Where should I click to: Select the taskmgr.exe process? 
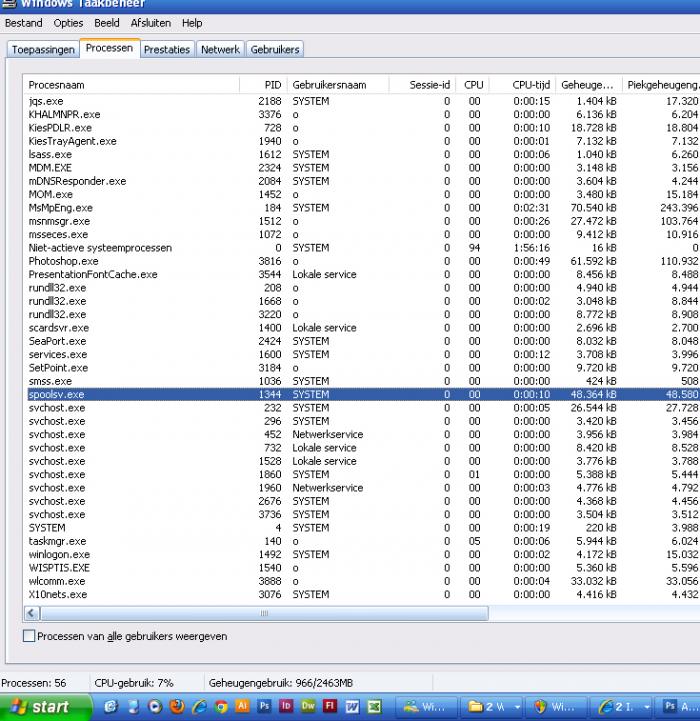pyautogui.click(x=363, y=541)
